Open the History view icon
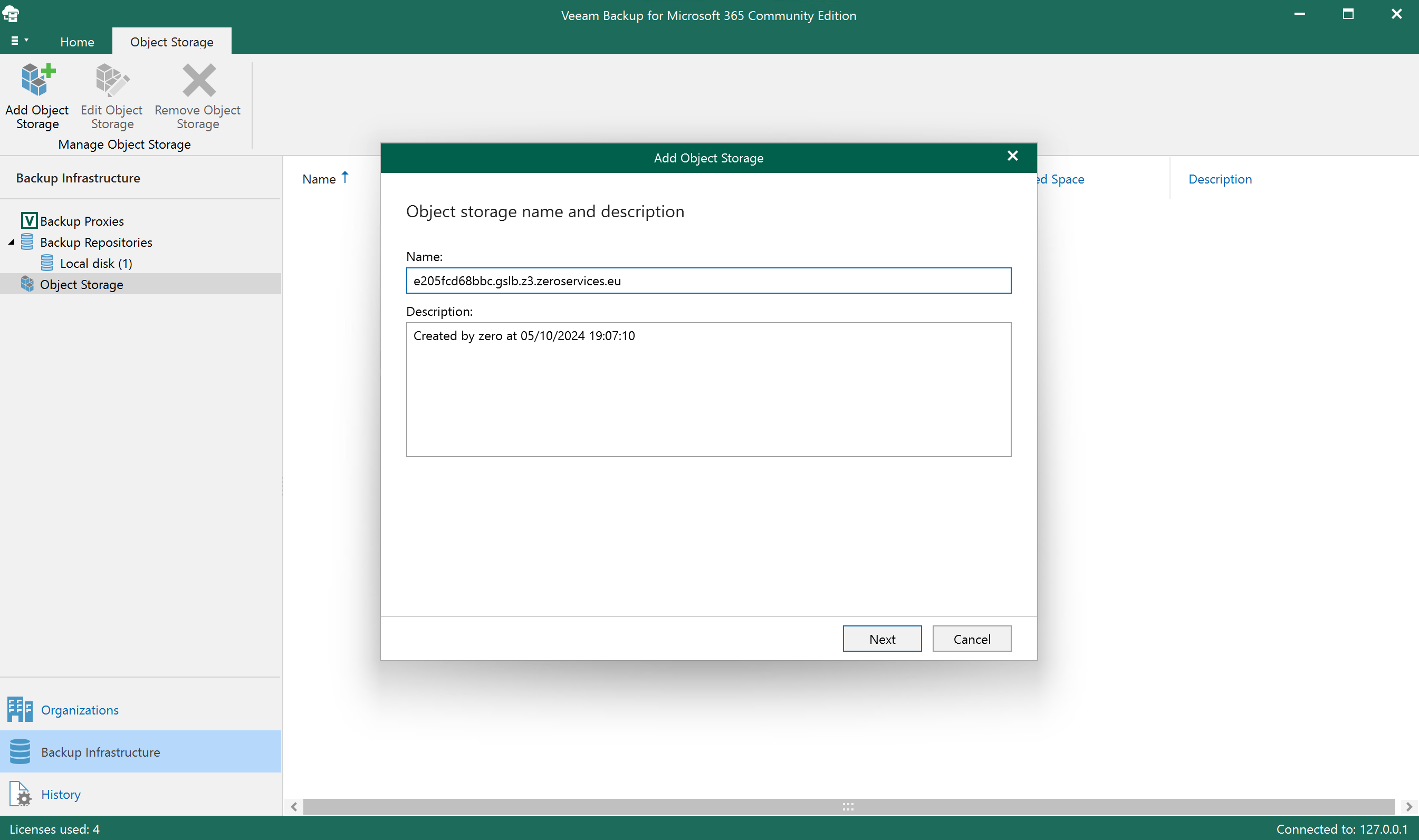Viewport: 1419px width, 840px height. coord(20,794)
